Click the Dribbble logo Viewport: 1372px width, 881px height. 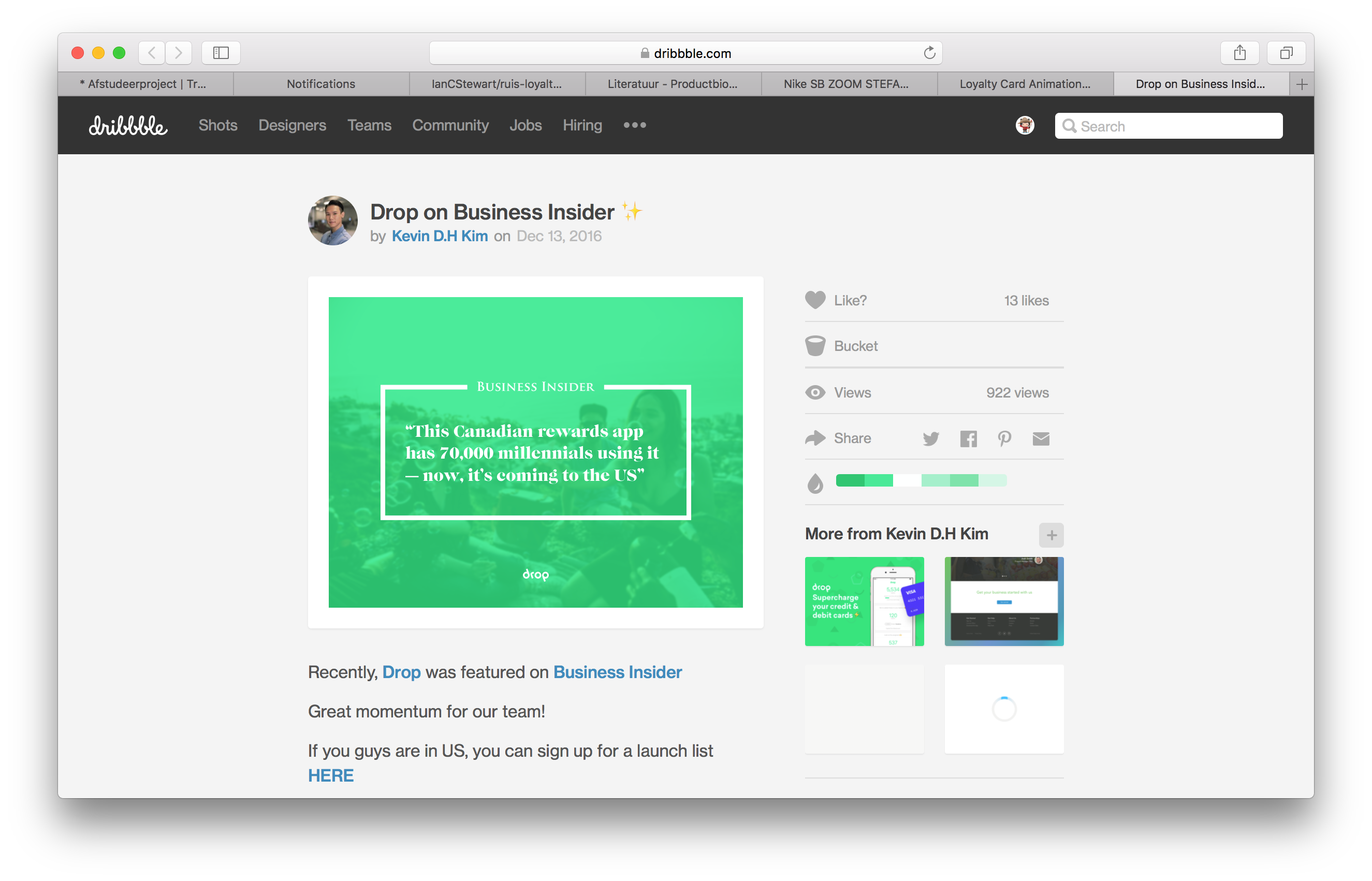[x=127, y=125]
